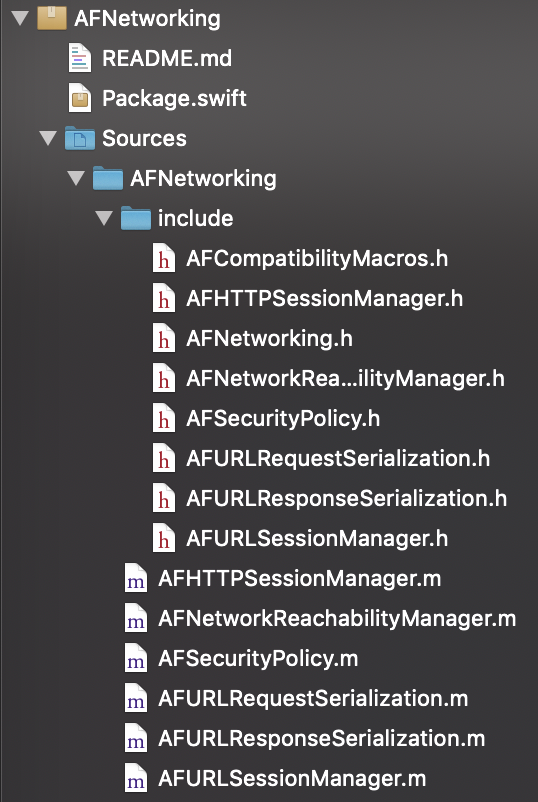Click the include folder icon
The height and width of the screenshot is (802, 538).
tap(136, 218)
